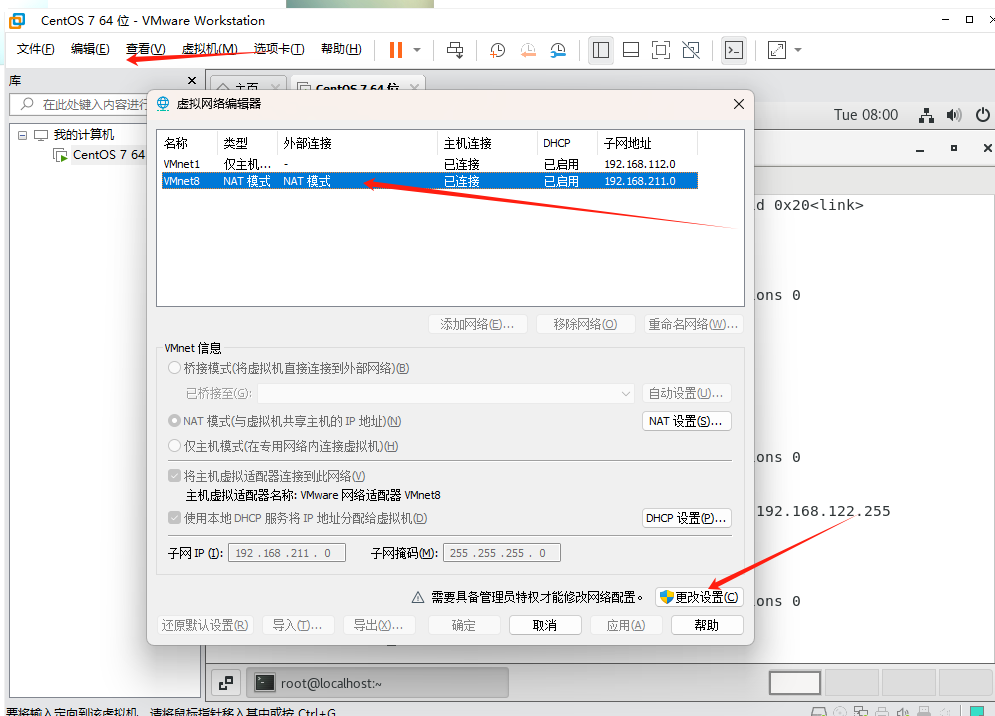The width and height of the screenshot is (995, 716).
Task: Open the 虚拟机(M) menu
Action: pos(209,50)
